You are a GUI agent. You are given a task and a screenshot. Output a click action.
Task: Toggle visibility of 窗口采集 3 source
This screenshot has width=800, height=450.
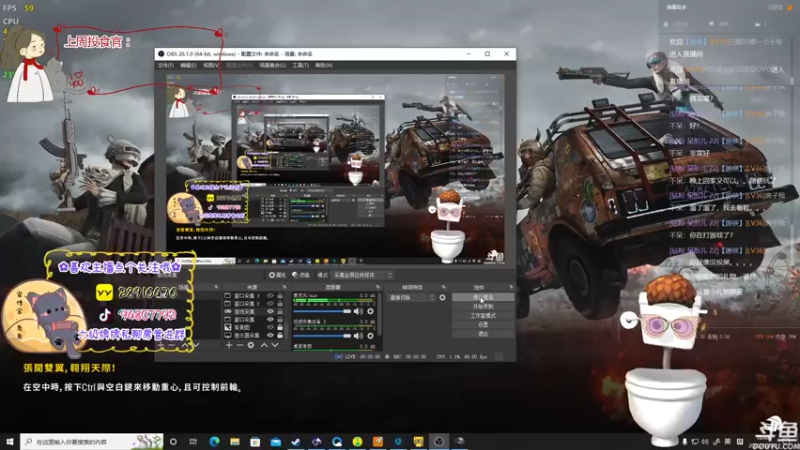point(270,296)
